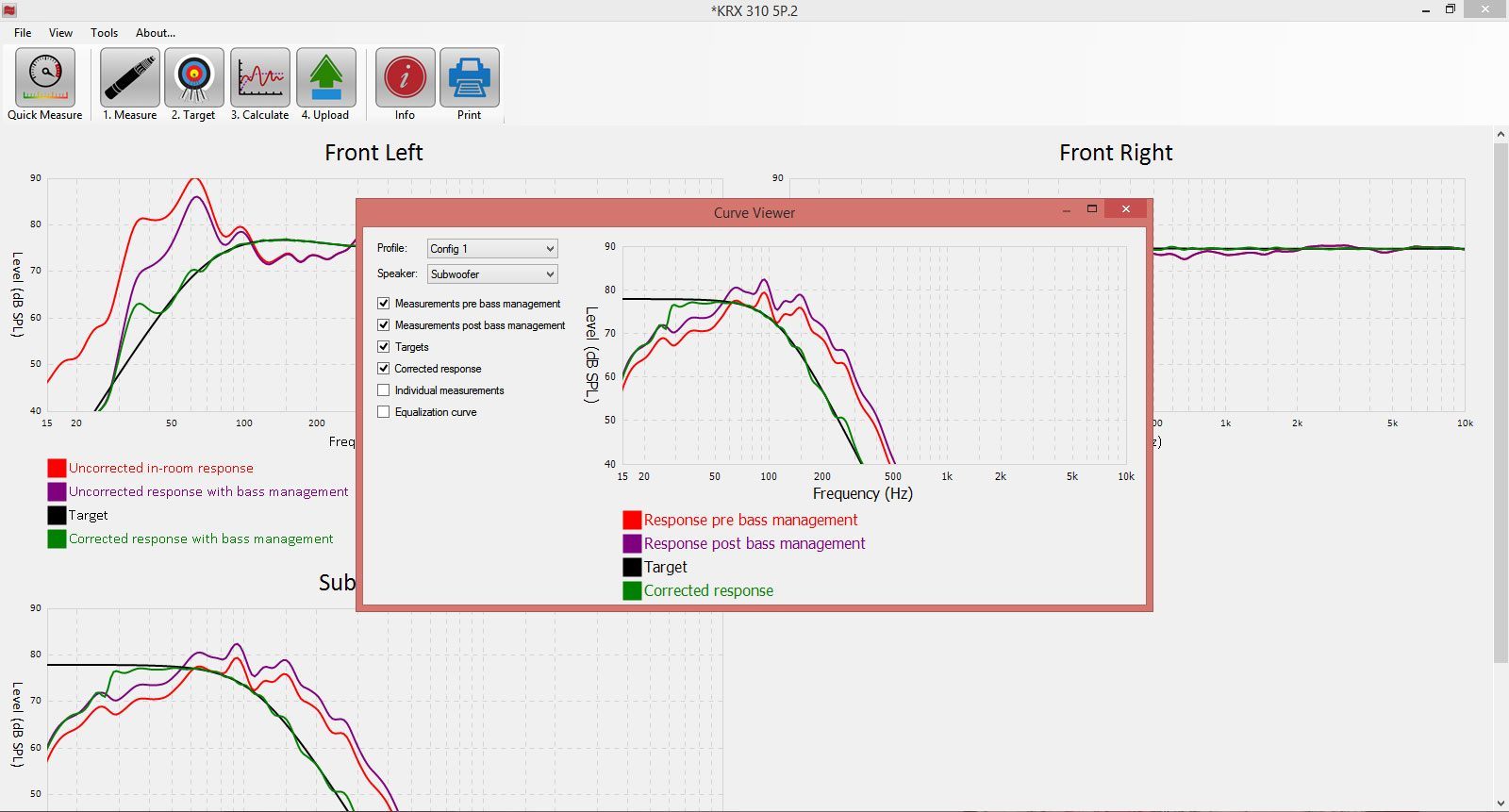The width and height of the screenshot is (1509, 812).
Task: Click the Curve Viewer title bar text
Action: (754, 213)
